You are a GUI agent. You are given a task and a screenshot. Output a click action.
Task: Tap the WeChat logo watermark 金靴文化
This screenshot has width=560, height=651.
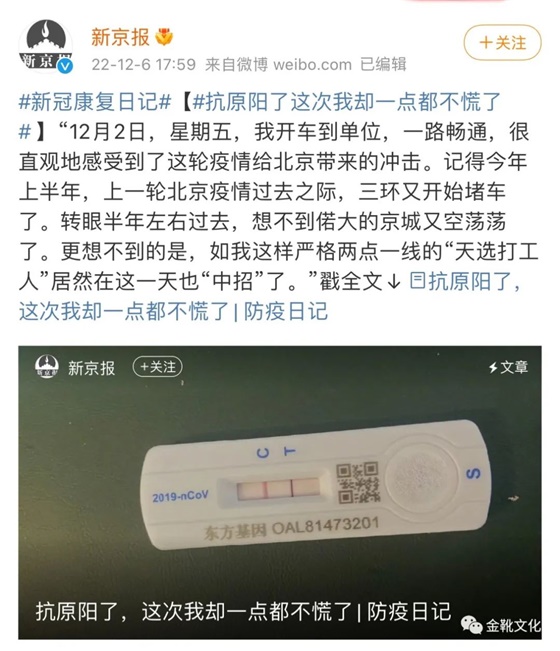pos(500,625)
